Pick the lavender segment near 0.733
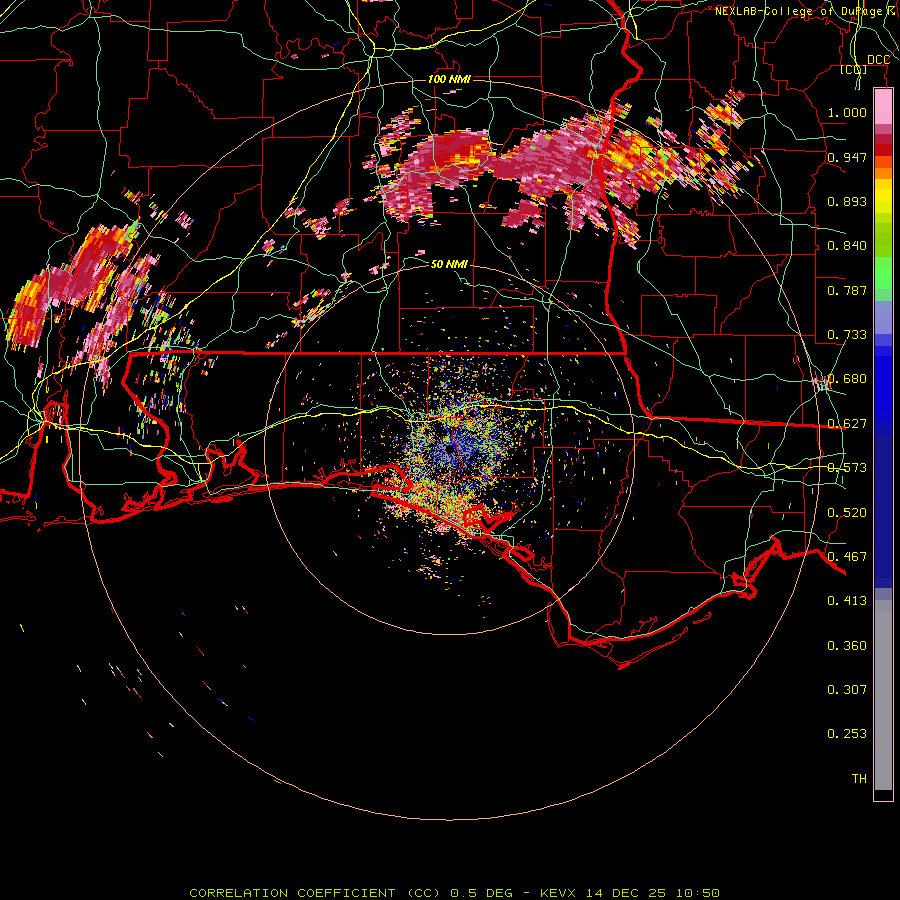Viewport: 900px width, 900px height. tap(883, 317)
